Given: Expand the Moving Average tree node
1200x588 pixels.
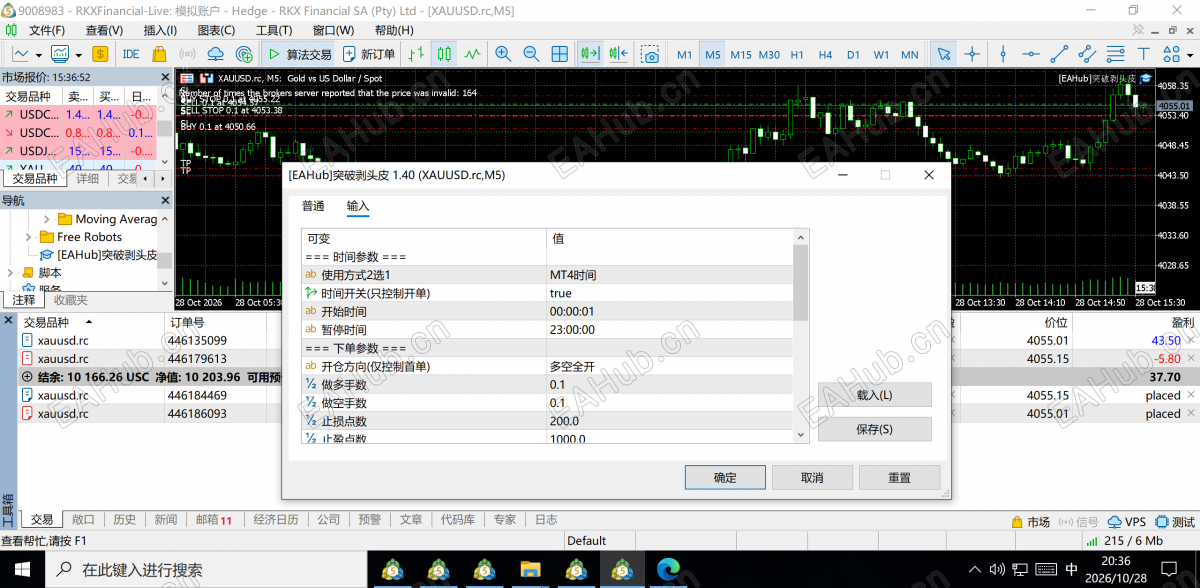Looking at the screenshot, I should click(x=47, y=219).
